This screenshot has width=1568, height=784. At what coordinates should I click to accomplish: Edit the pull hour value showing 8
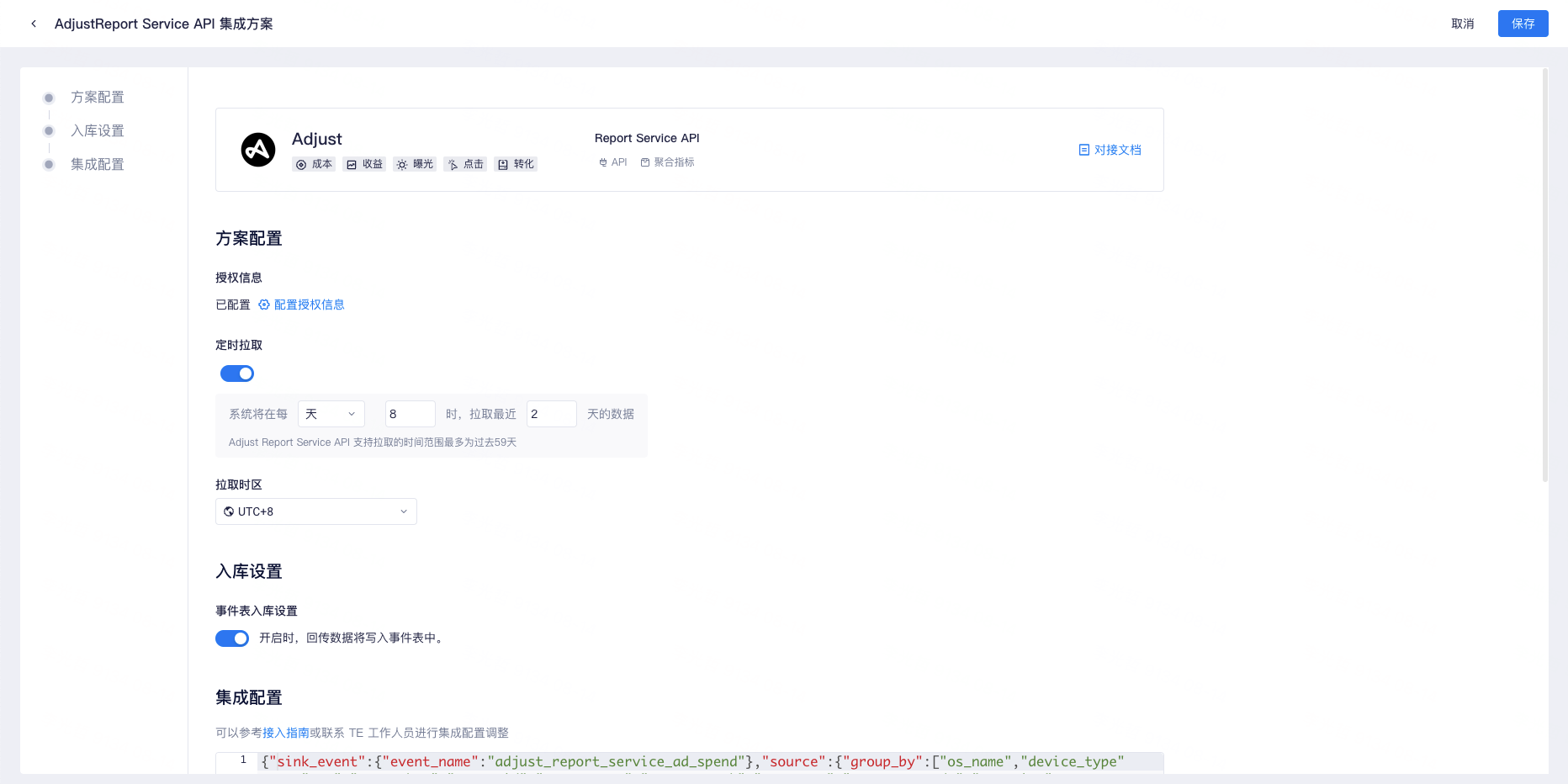410,413
